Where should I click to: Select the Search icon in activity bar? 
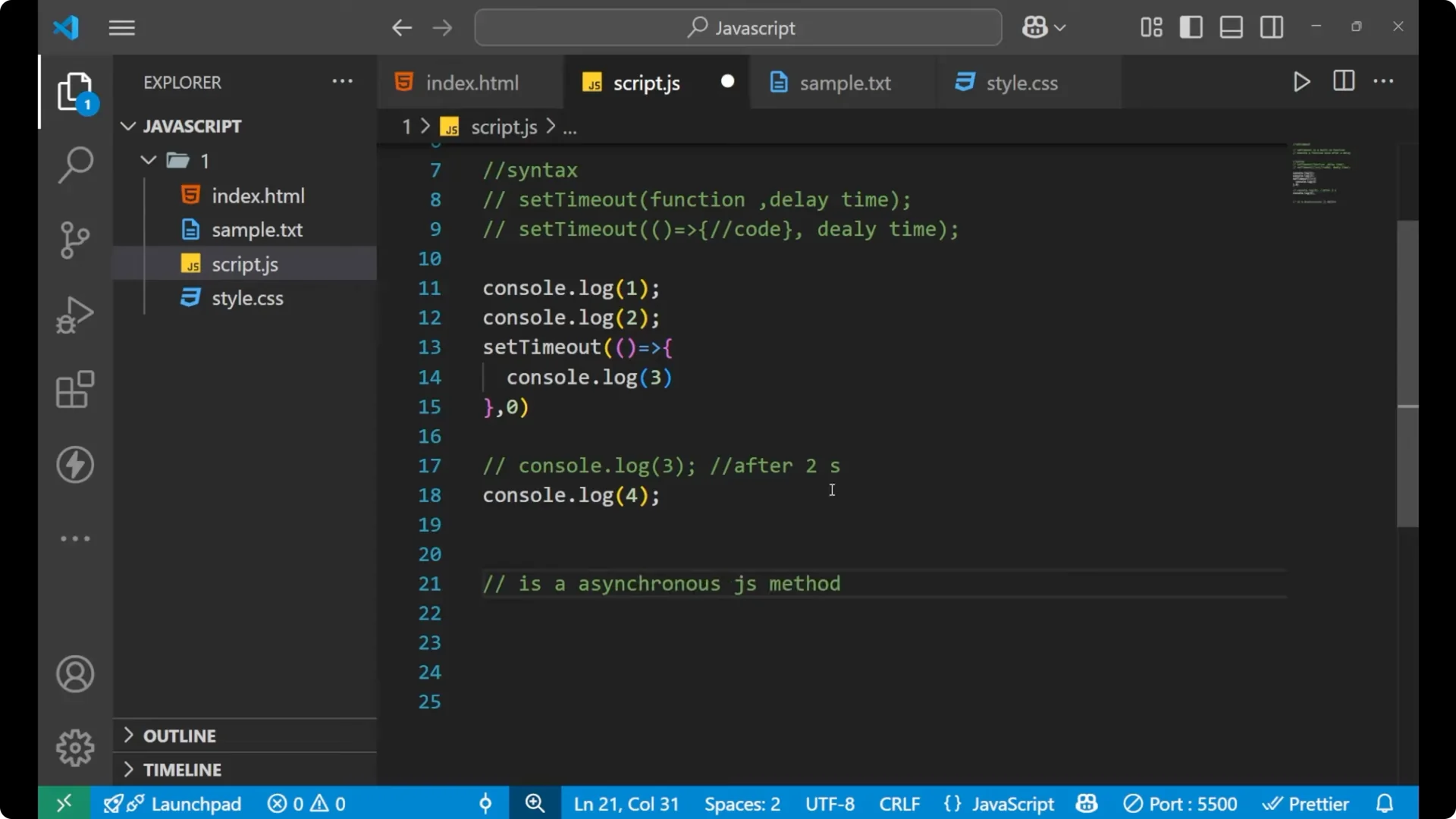coord(75,164)
